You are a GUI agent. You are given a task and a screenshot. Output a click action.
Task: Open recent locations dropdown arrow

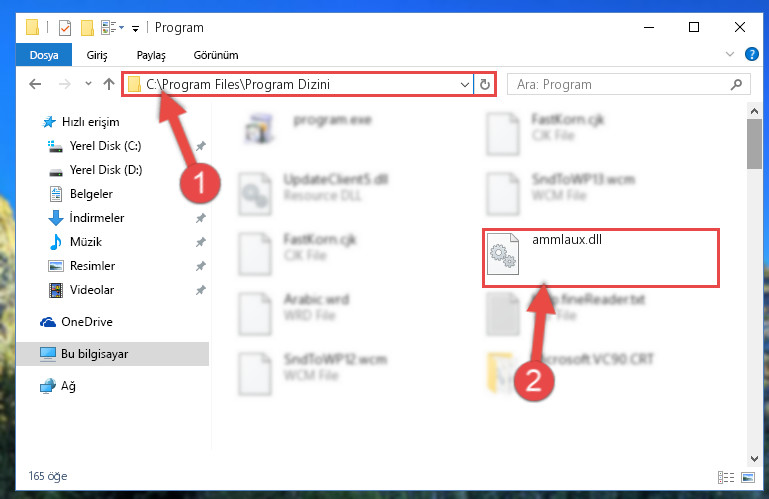tap(88, 84)
